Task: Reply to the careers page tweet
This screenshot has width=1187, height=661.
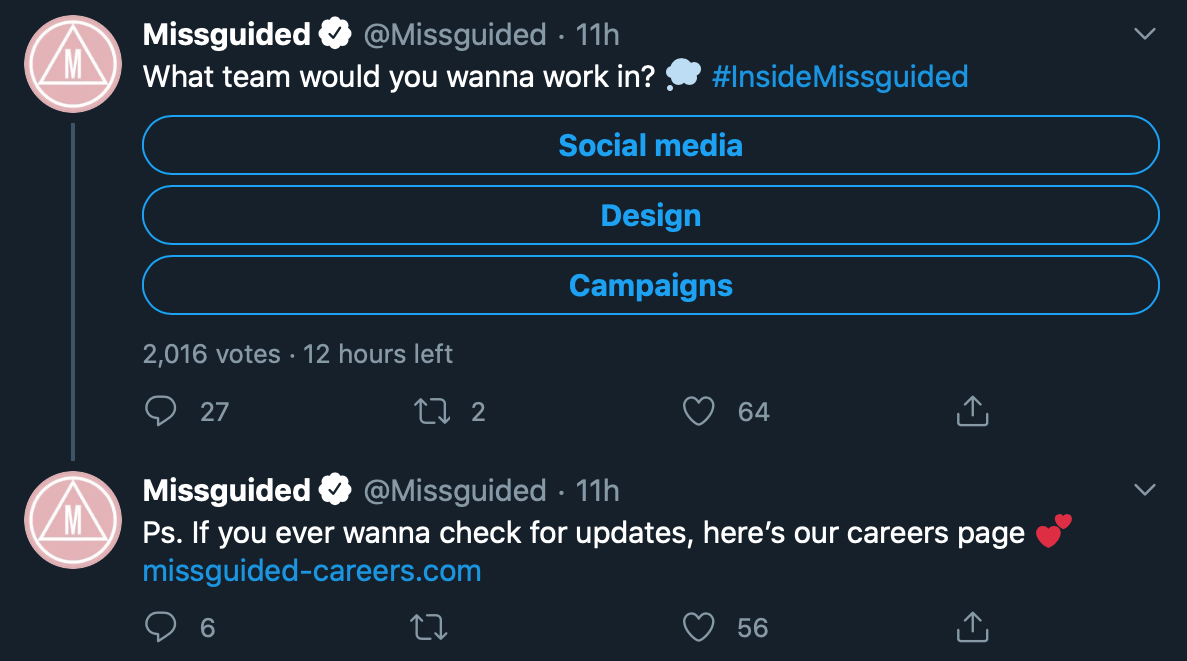Action: tap(160, 627)
